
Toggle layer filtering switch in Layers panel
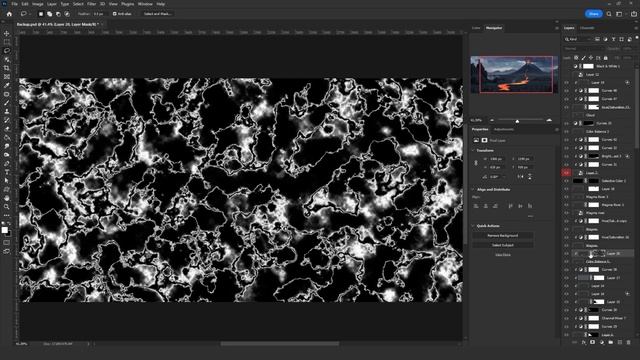point(637,38)
